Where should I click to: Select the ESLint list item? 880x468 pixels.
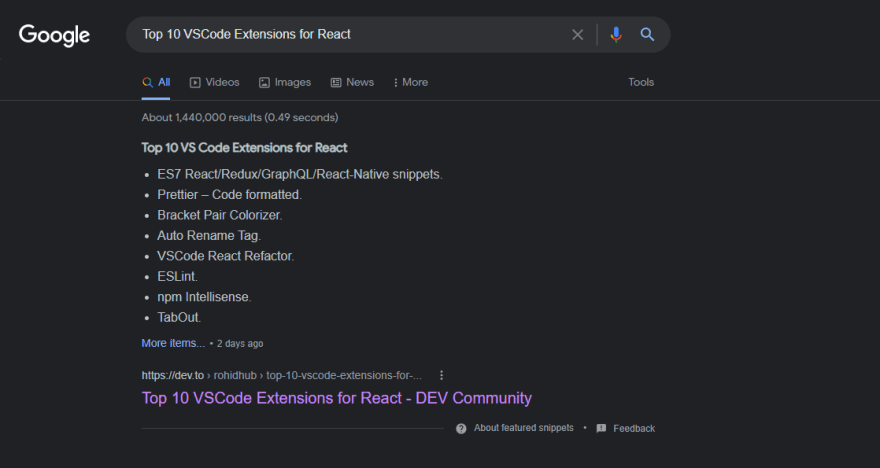(177, 277)
